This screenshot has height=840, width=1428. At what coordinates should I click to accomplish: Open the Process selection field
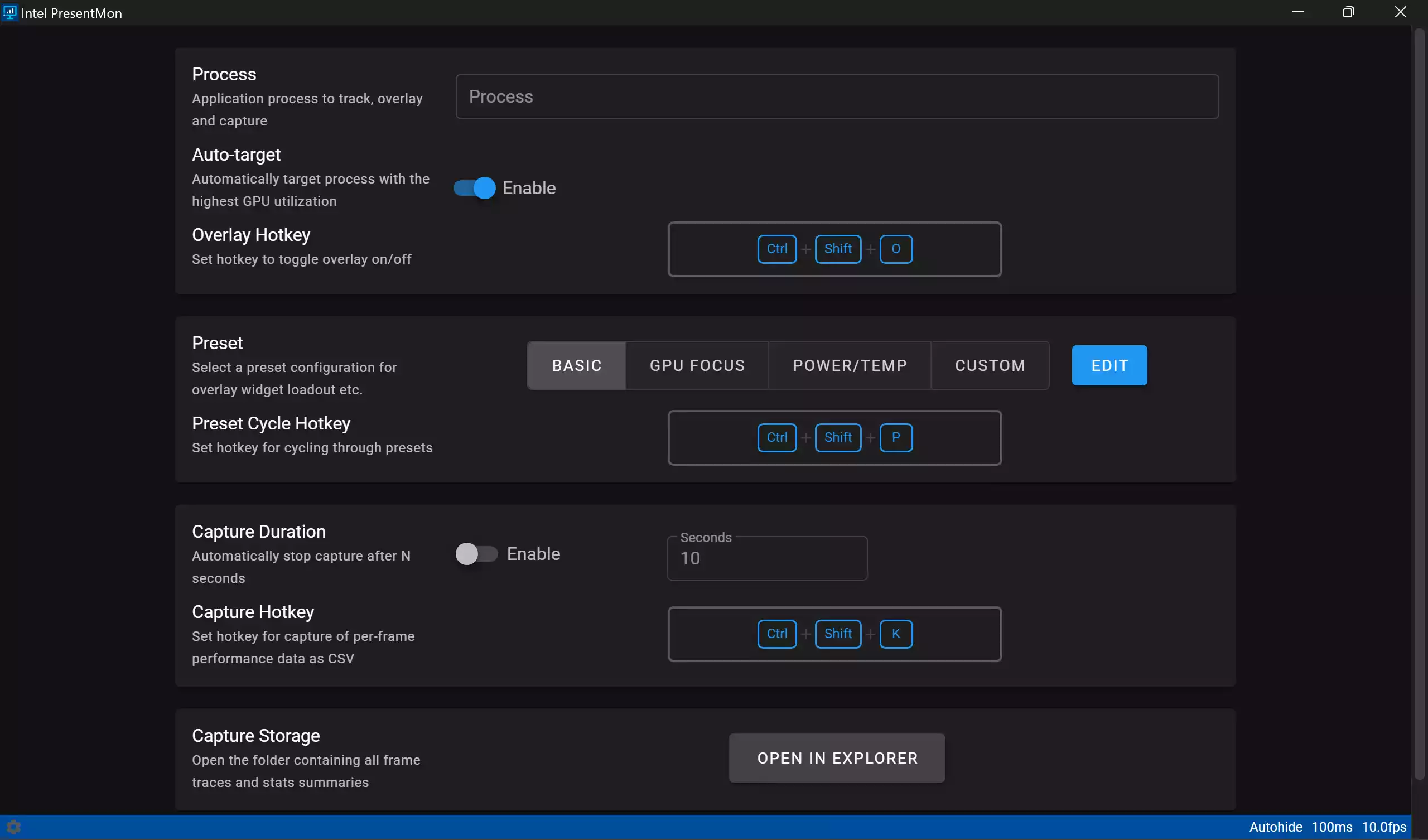pos(836,96)
